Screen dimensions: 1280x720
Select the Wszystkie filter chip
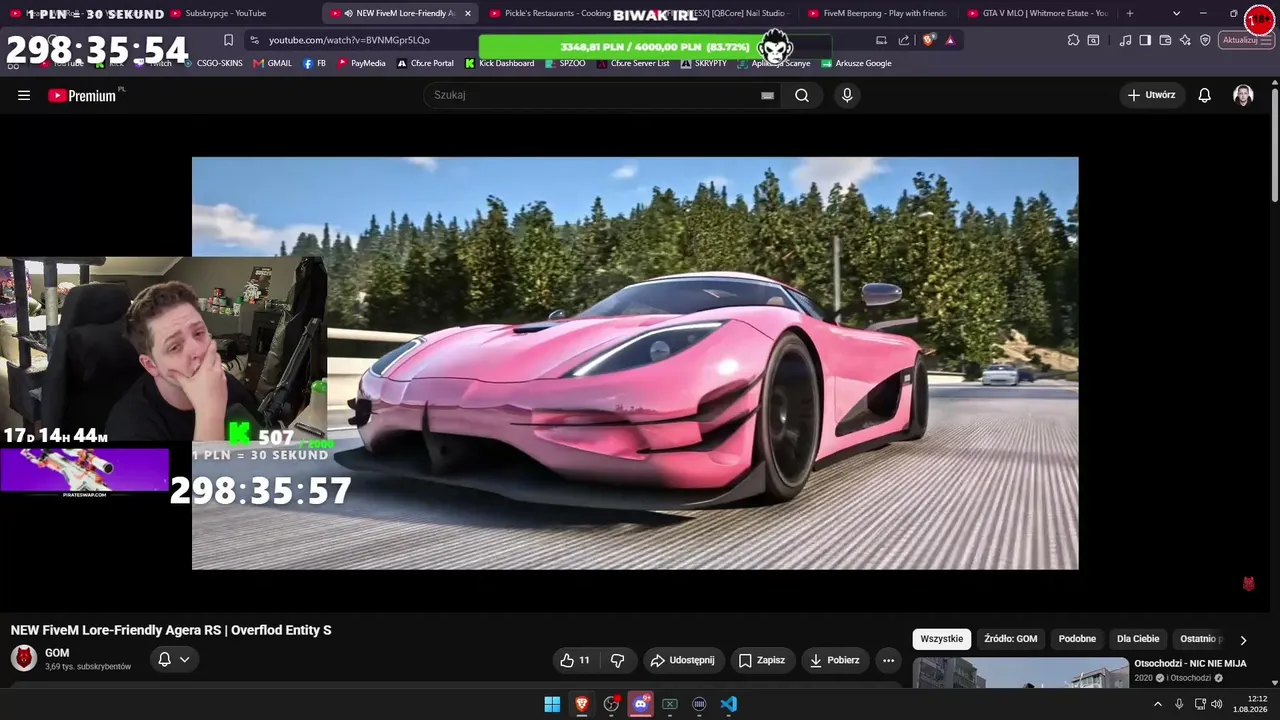[x=942, y=639]
